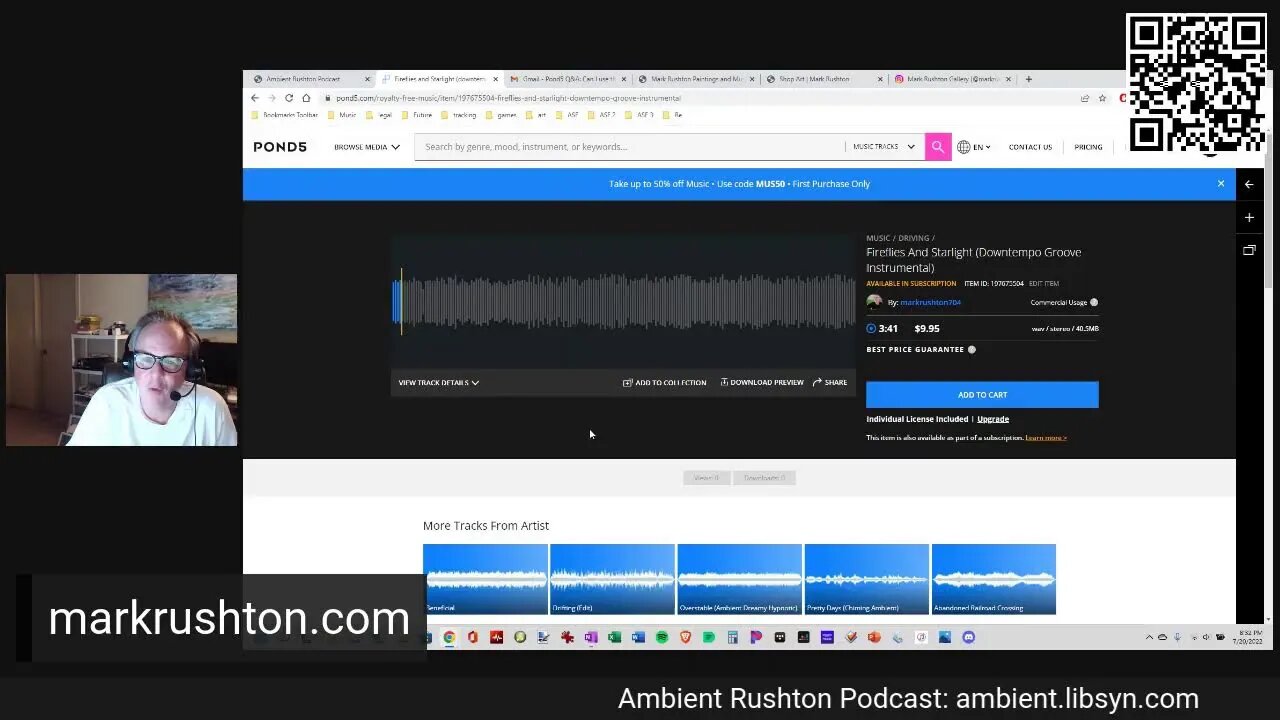Image resolution: width=1280 pixels, height=720 pixels.
Task: Open OneNote from the taskbar
Action: click(x=590, y=637)
